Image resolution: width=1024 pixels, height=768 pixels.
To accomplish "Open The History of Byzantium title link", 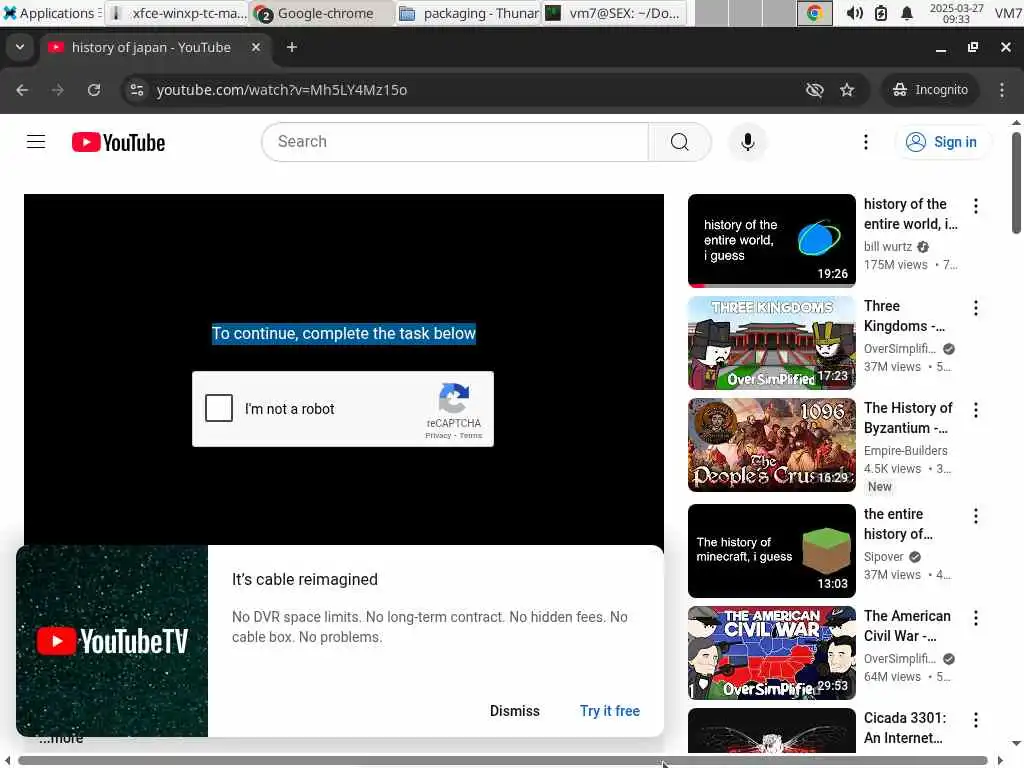I will click(x=908, y=418).
